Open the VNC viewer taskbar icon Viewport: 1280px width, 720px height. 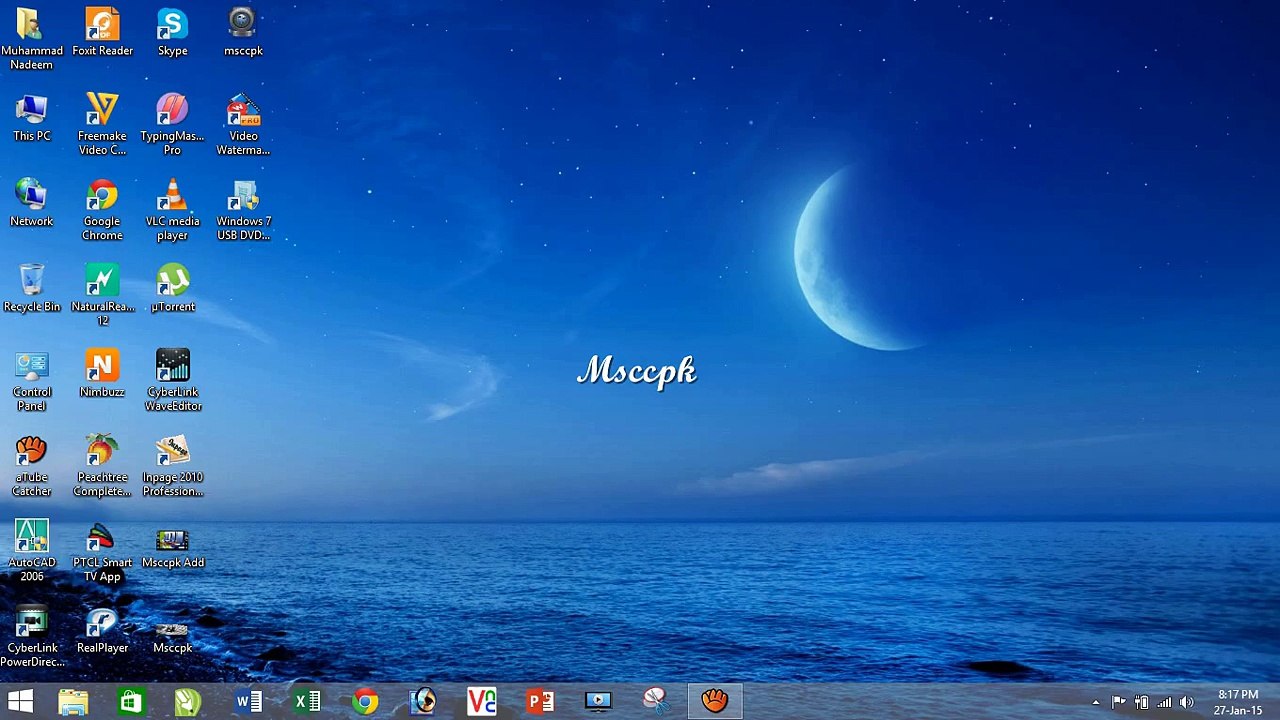(481, 701)
